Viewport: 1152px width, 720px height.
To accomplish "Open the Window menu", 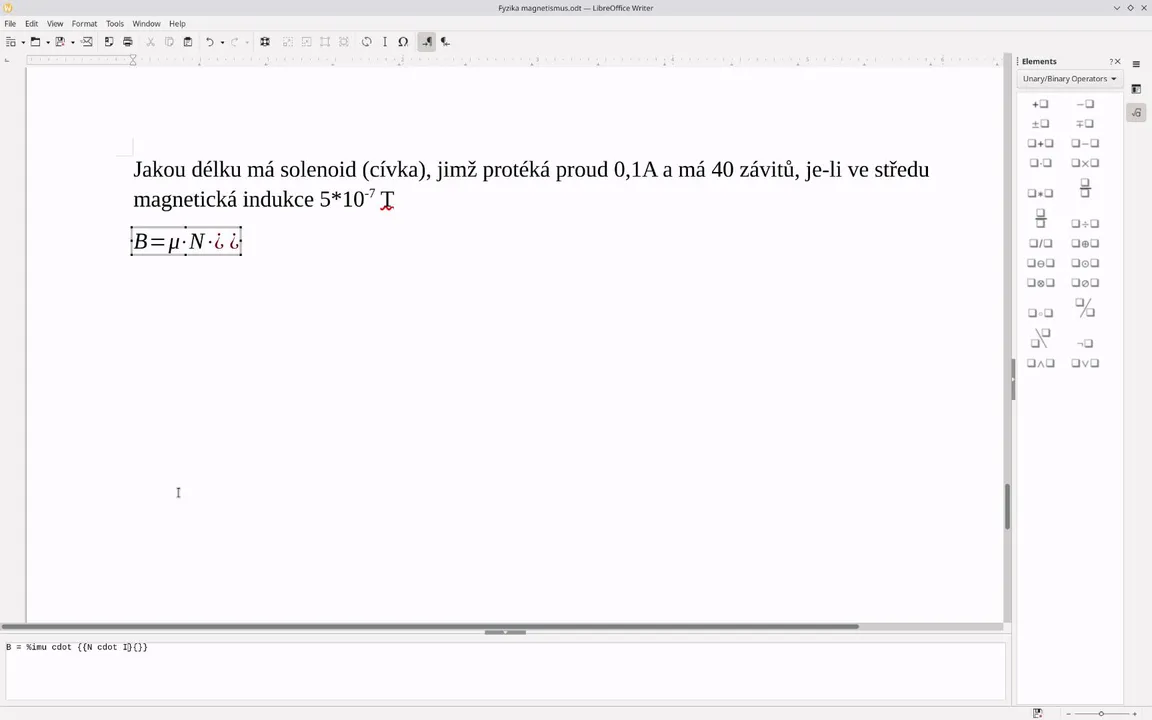I will point(146,24).
